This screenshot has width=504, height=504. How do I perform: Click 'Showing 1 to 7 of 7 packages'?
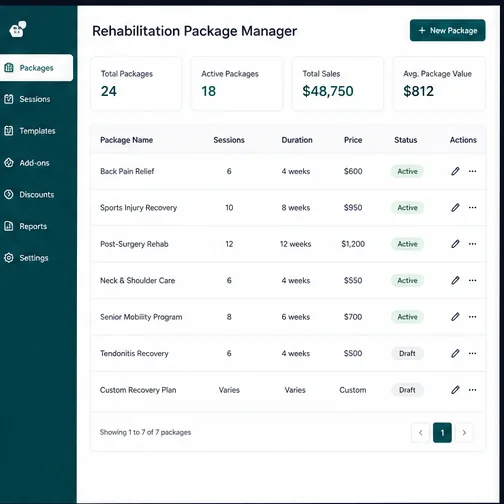tap(145, 432)
